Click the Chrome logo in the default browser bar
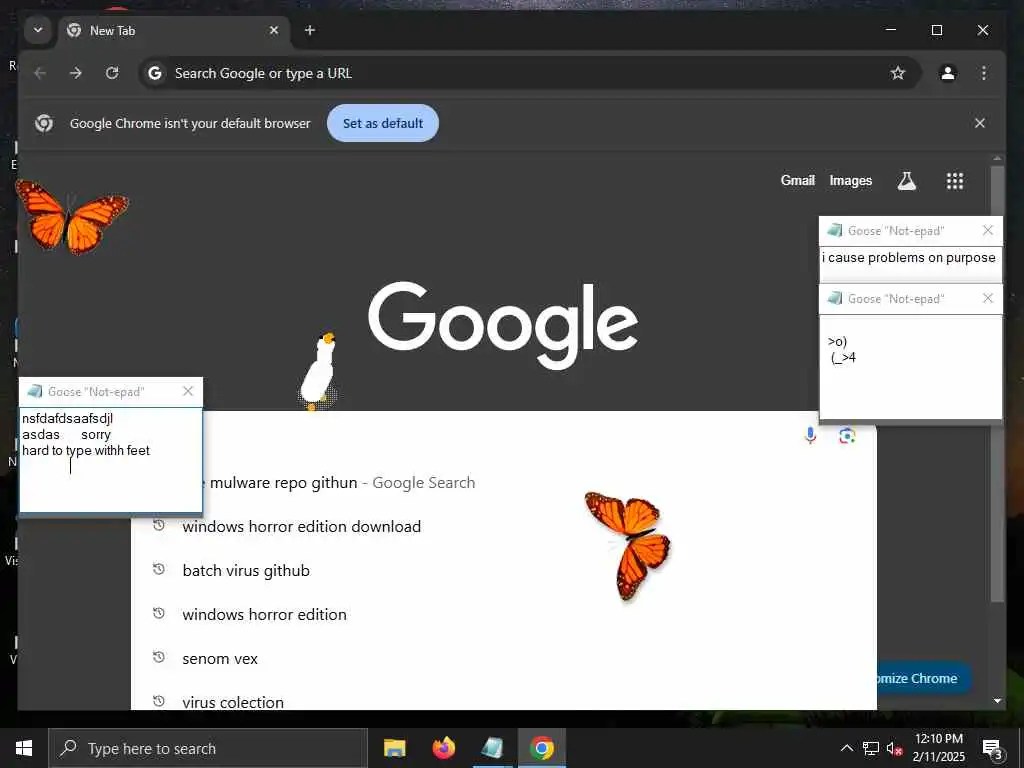This screenshot has width=1024, height=768. [x=44, y=123]
